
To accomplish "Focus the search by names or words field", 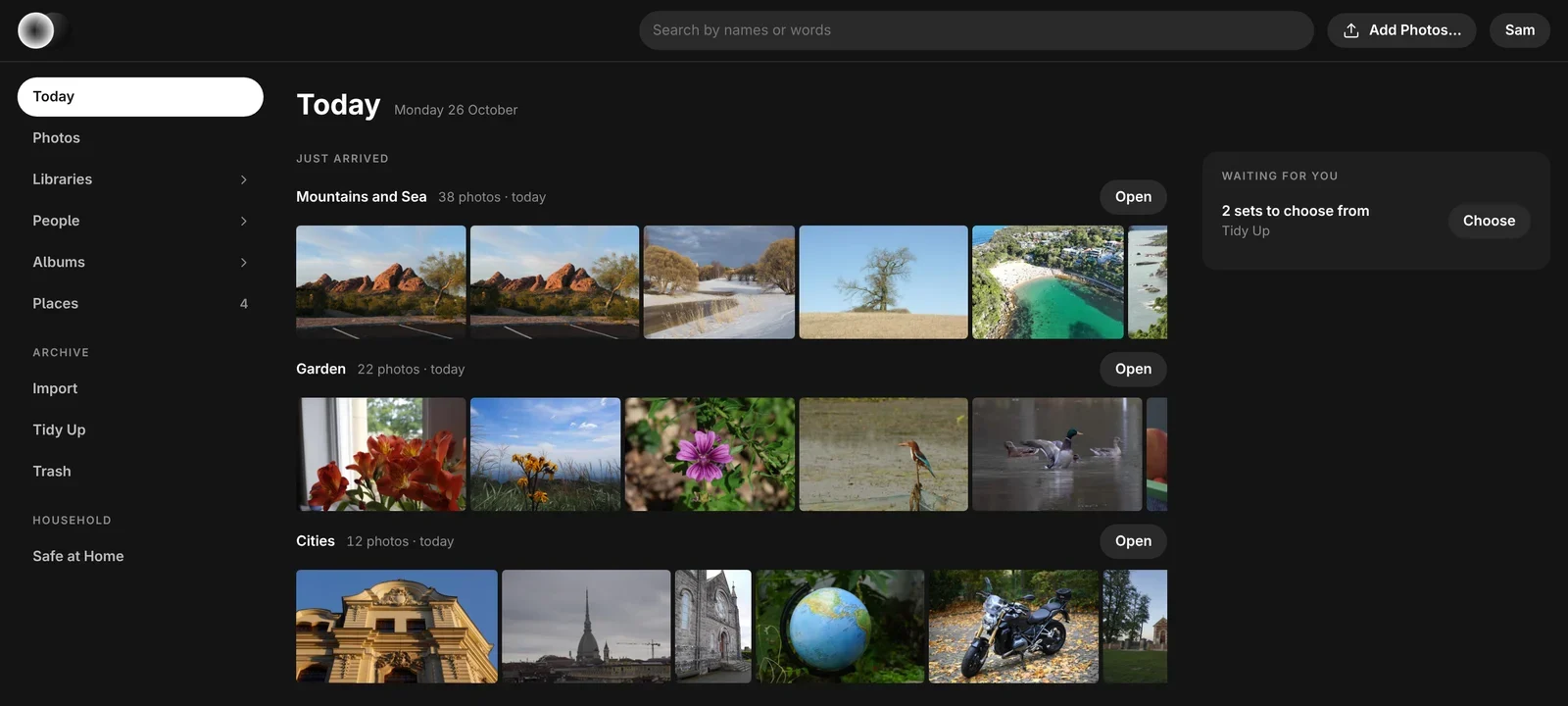I will coord(976,30).
